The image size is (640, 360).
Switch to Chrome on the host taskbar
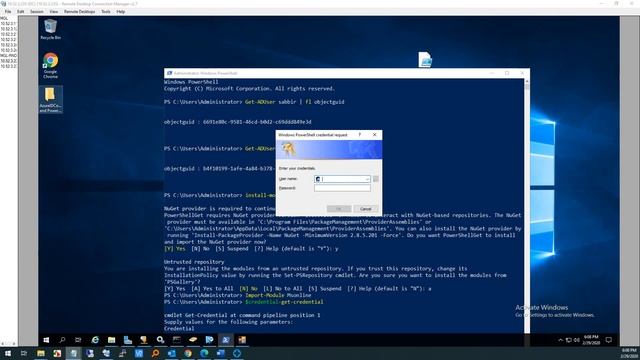point(188,353)
